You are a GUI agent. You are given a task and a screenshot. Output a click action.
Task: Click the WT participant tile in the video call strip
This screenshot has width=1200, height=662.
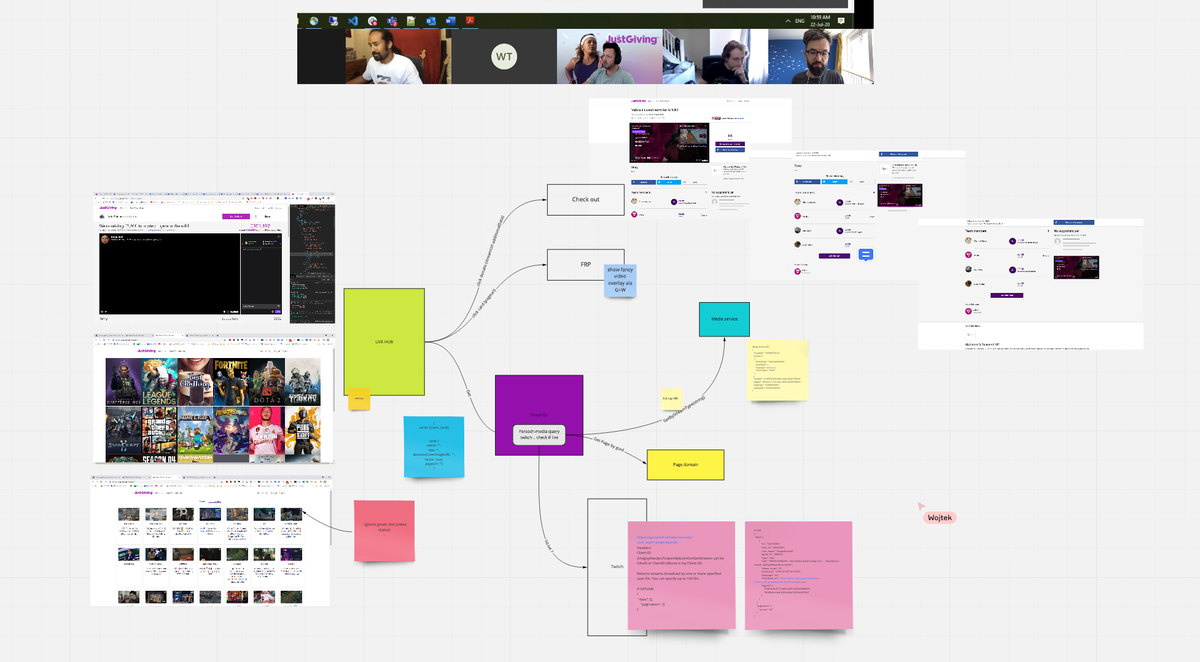tap(504, 57)
